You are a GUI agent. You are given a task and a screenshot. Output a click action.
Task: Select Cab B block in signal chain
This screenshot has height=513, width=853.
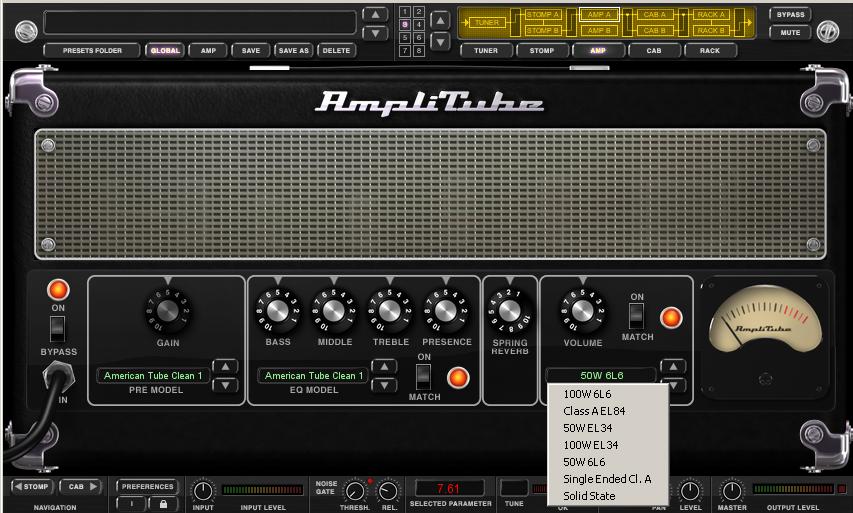tap(654, 30)
